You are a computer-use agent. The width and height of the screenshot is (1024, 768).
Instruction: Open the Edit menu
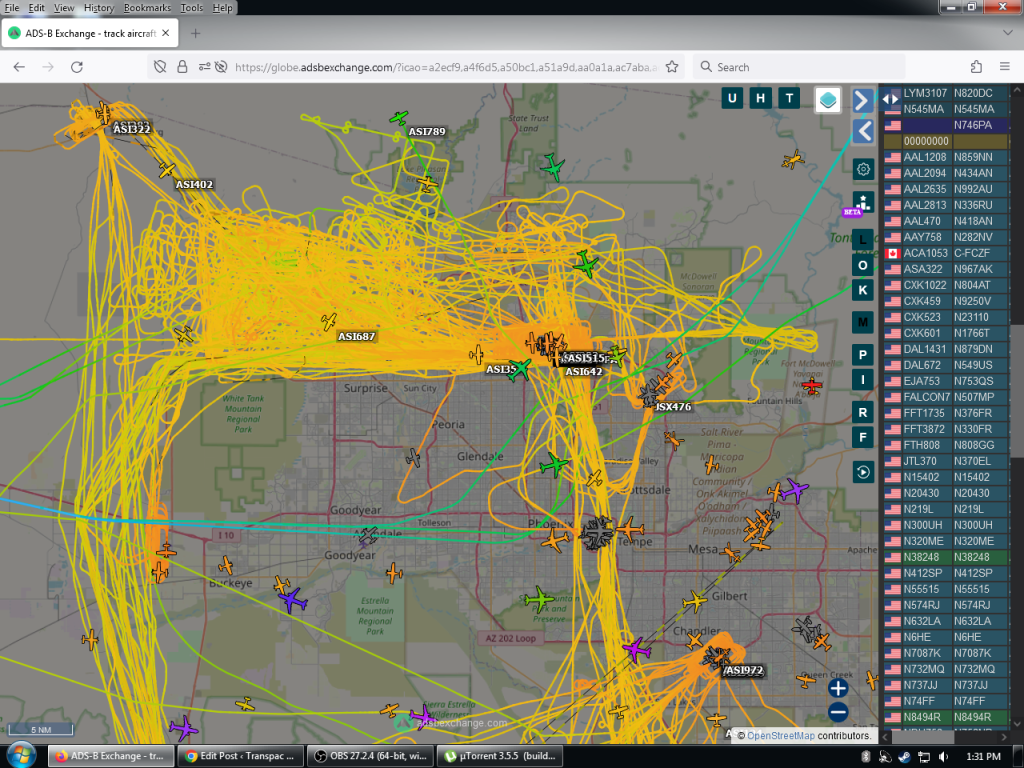(x=37, y=8)
